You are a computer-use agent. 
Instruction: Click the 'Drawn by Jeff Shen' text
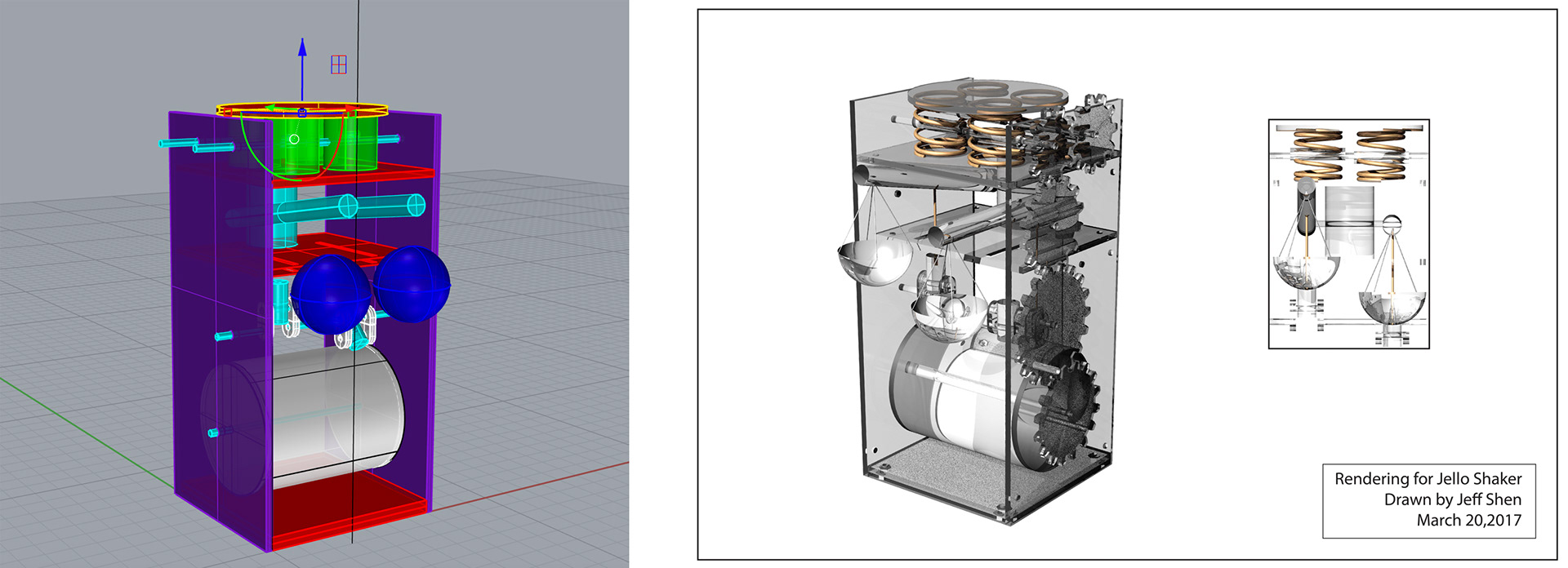(x=1453, y=499)
